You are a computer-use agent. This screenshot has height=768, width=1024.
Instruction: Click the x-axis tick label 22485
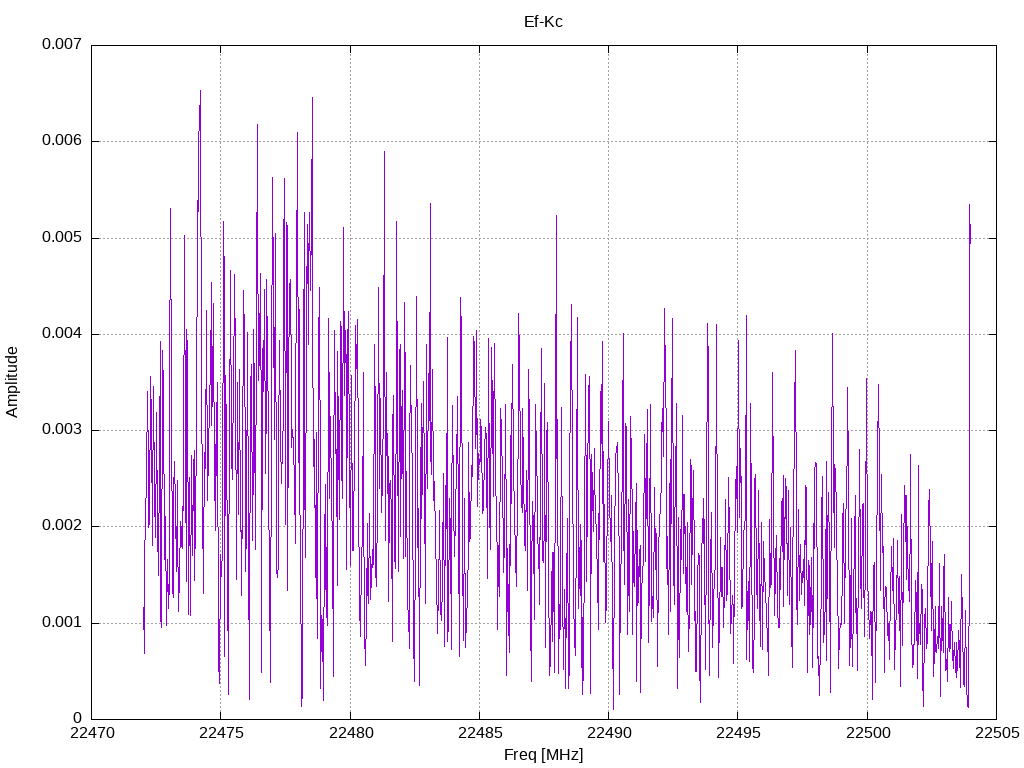[480, 733]
